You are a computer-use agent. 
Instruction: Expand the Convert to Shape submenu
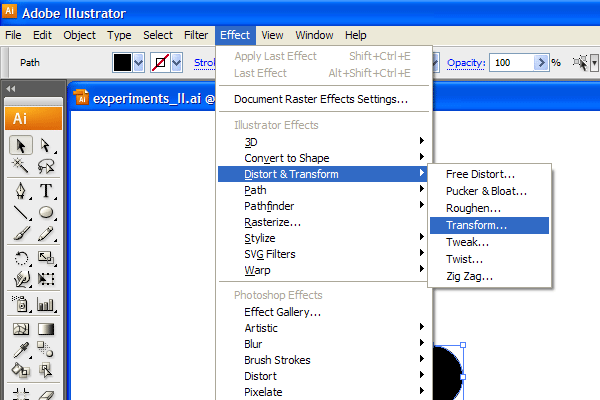pos(324,158)
